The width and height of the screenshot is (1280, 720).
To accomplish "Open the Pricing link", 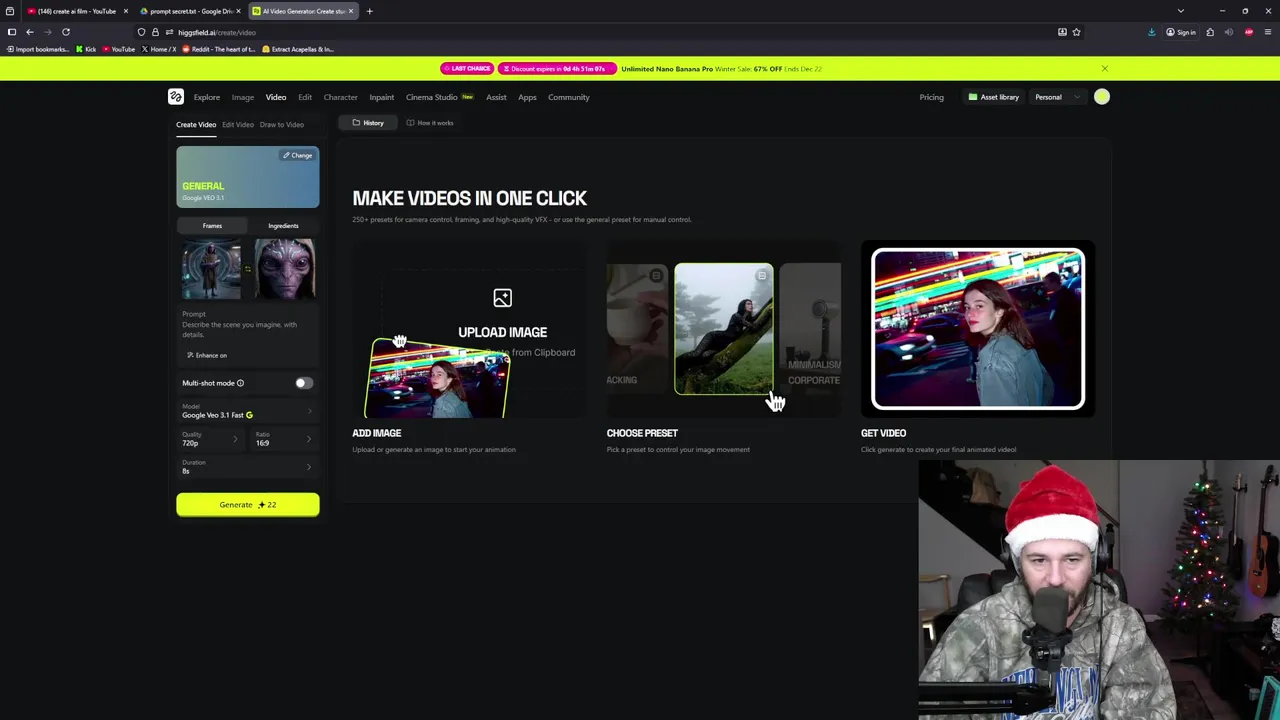I will [931, 97].
